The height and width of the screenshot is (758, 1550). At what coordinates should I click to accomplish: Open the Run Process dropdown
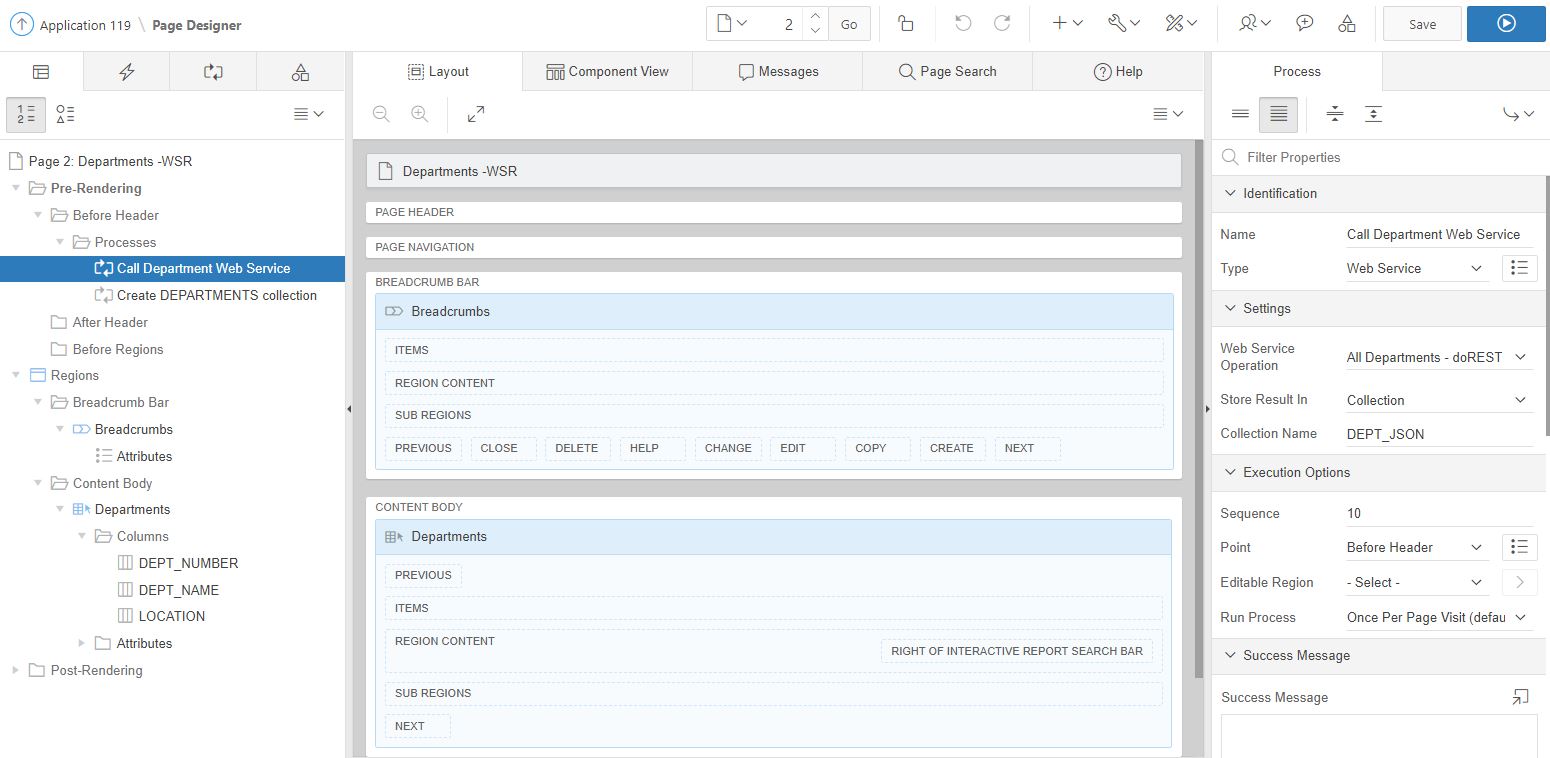click(x=1439, y=617)
